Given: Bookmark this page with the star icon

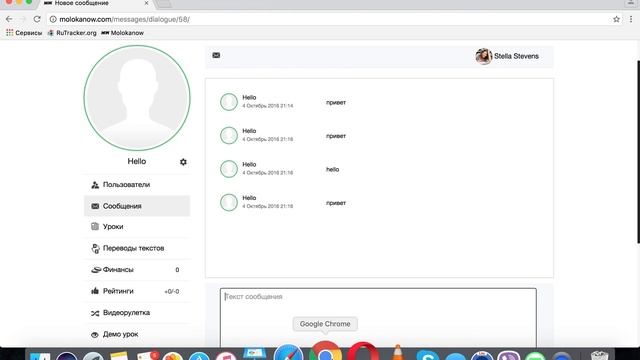Looking at the screenshot, I should tap(616, 19).
